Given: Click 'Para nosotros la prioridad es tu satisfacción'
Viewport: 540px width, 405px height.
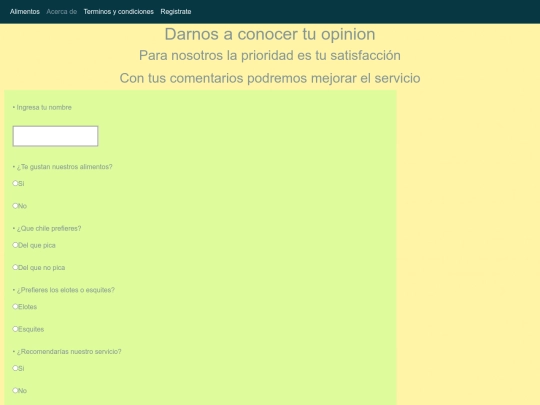Looking at the screenshot, I should click(270, 55).
